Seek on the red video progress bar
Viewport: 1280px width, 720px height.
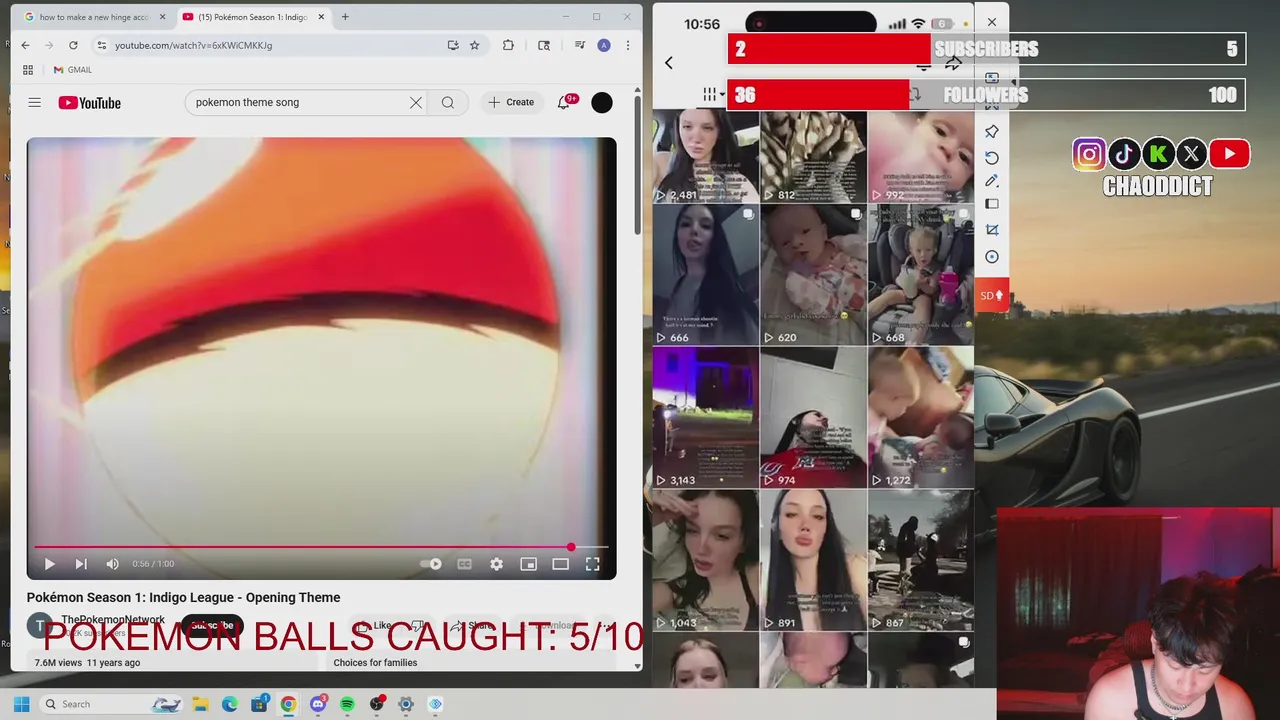321,547
